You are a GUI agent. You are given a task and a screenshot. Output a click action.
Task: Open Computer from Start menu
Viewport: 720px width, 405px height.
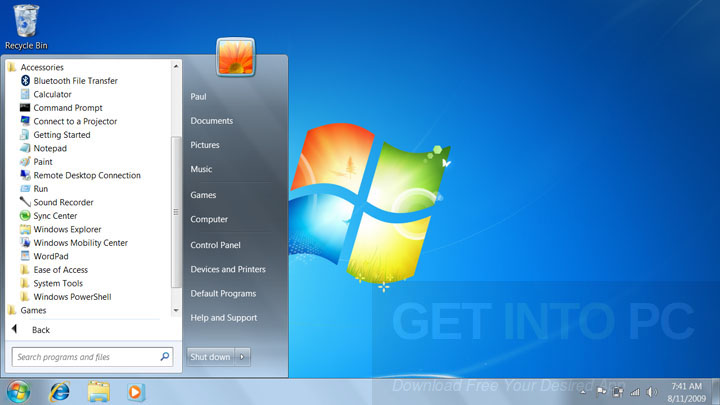[x=209, y=219]
